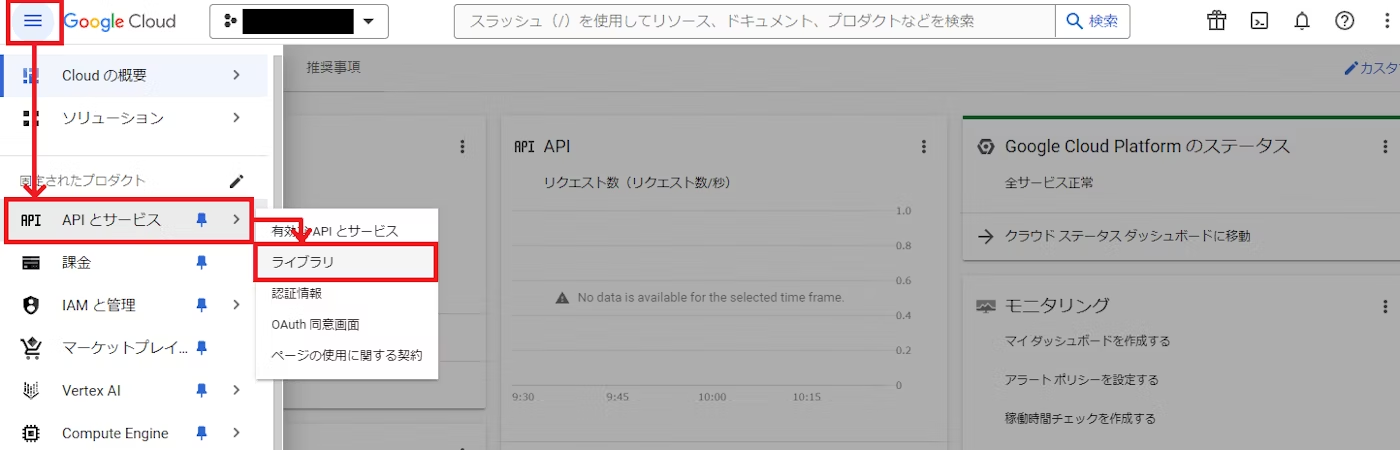Unpin マーケットプレイス
The width and height of the screenshot is (1400, 450).
tap(201, 348)
